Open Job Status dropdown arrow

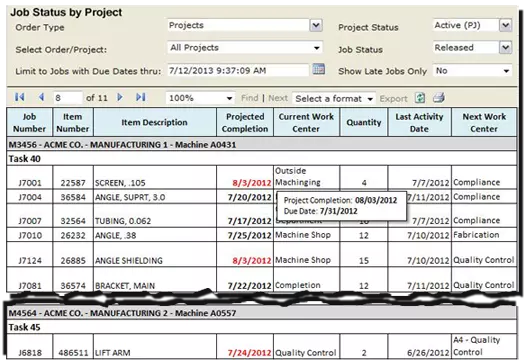[x=506, y=48]
